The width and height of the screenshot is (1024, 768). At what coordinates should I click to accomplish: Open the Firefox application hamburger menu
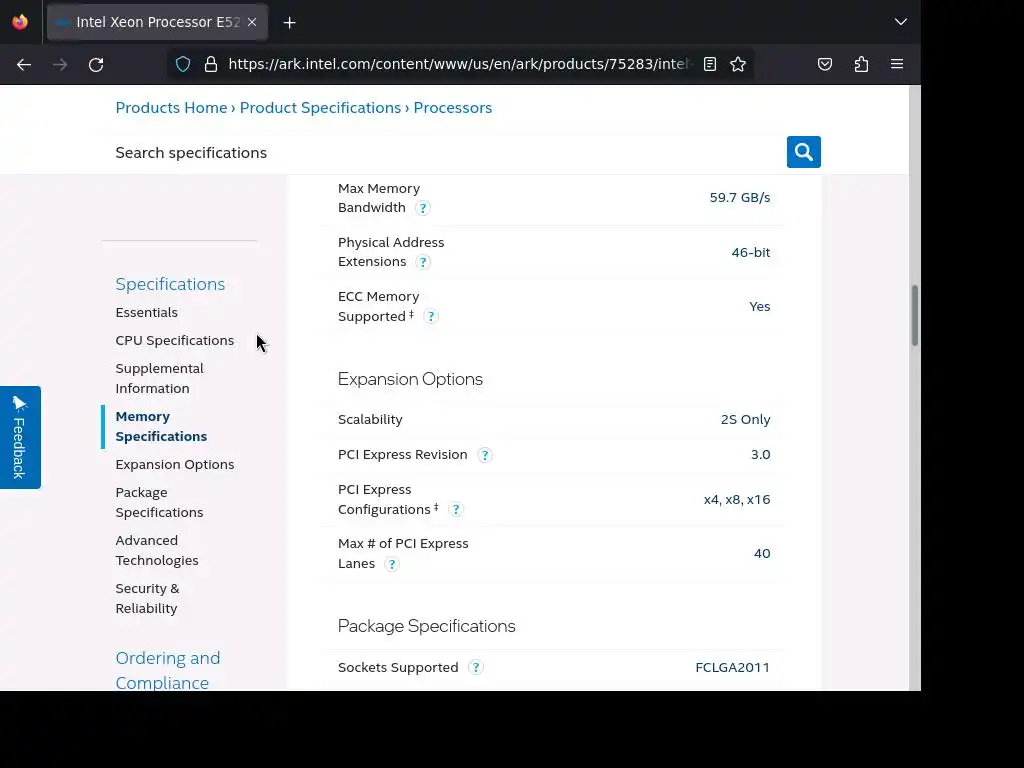pos(897,64)
